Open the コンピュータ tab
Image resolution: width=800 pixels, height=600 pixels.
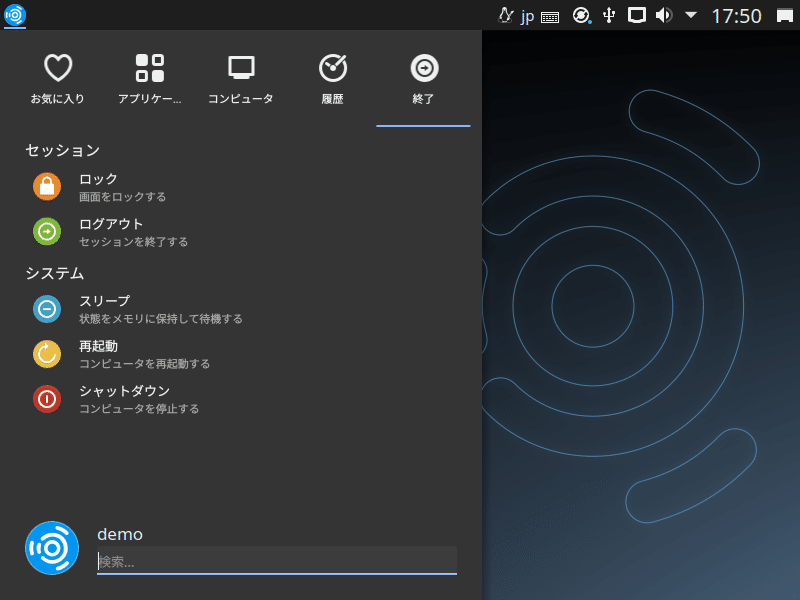241,79
